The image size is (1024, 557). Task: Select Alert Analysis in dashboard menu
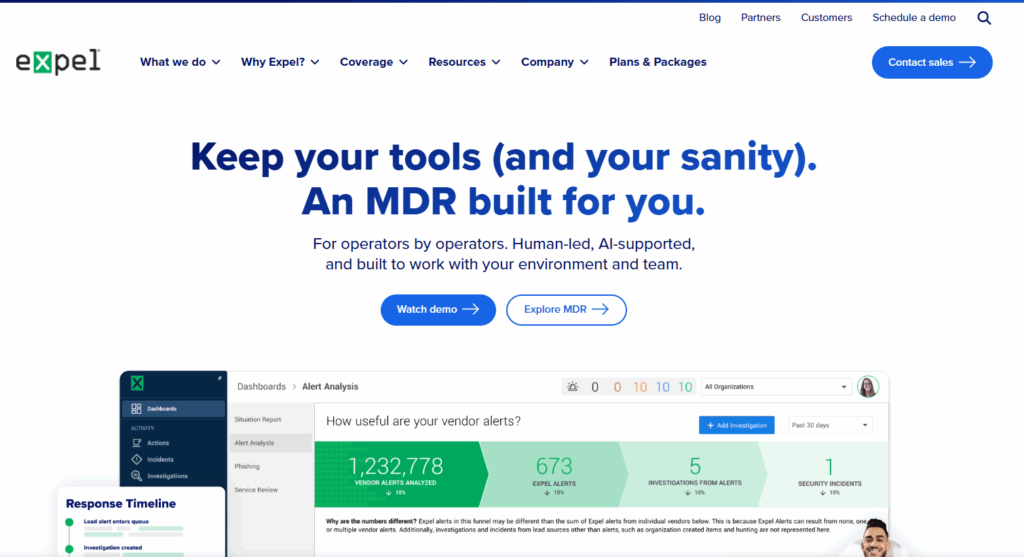(270, 443)
